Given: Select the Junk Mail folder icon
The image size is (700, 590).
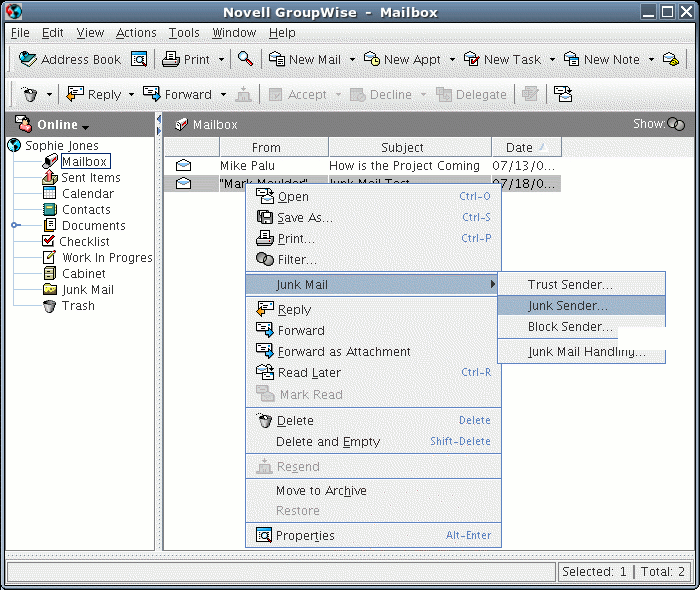Looking at the screenshot, I should click(50, 290).
